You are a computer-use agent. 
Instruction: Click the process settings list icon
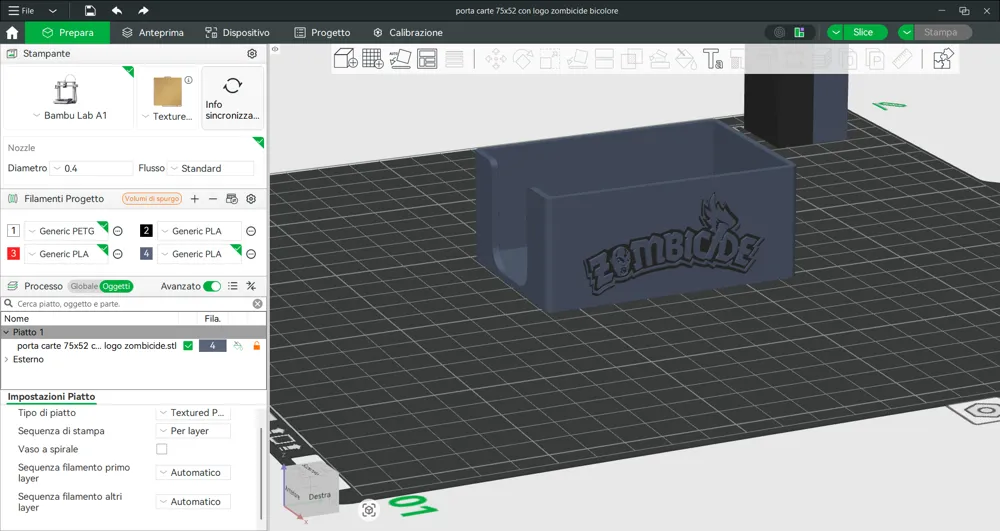pyautogui.click(x=233, y=286)
